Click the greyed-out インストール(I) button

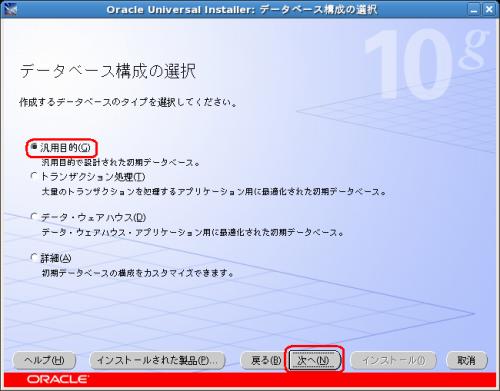[393, 360]
